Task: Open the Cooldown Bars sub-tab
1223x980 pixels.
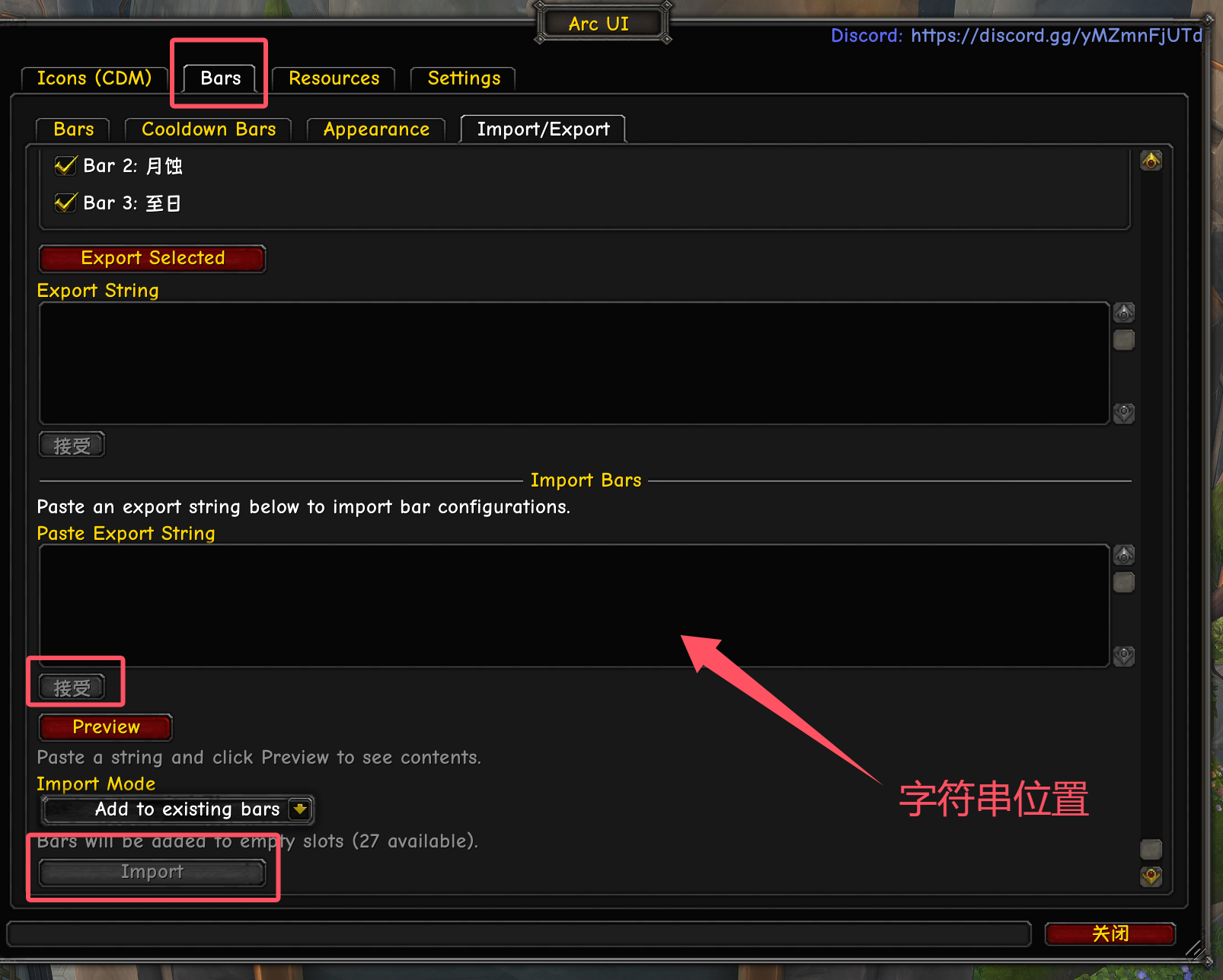Action: (209, 129)
